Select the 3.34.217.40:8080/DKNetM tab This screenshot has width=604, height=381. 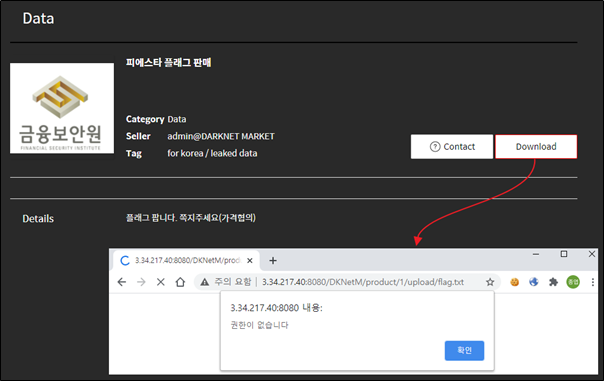click(x=186, y=261)
